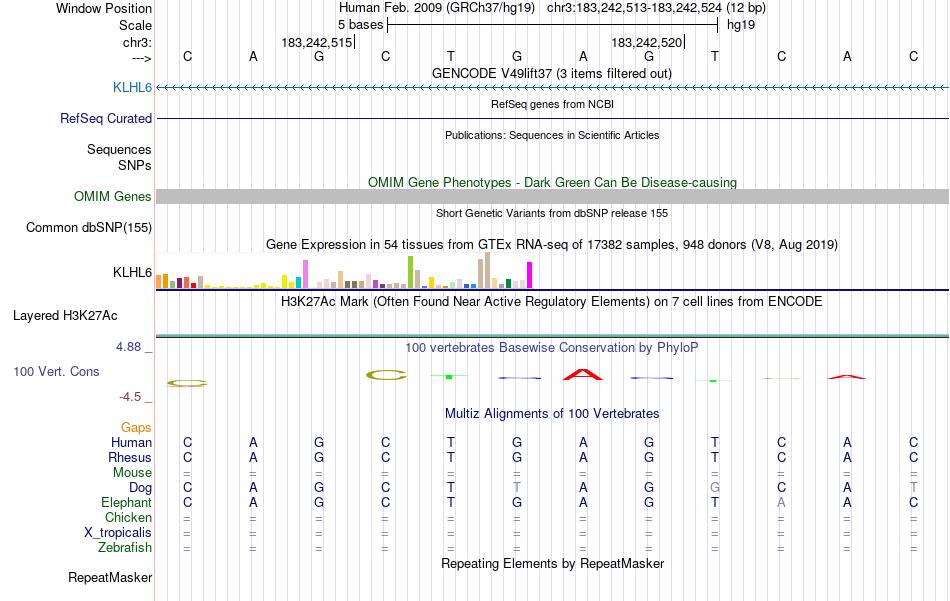Click the Sequences track label
The image size is (950, 601).
tap(119, 149)
